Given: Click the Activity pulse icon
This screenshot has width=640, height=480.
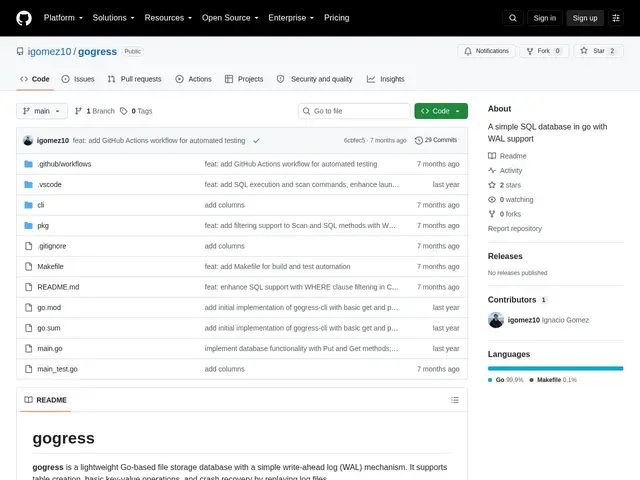Looking at the screenshot, I should tap(492, 170).
